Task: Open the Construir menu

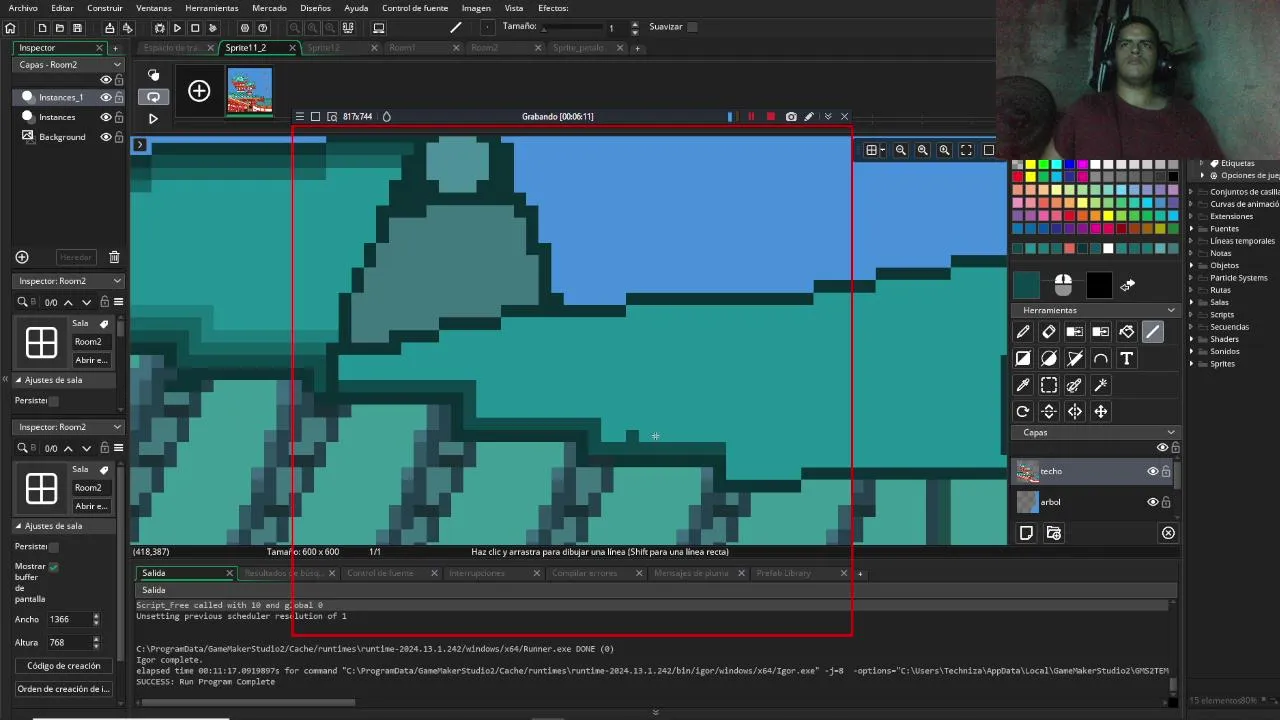Action: tap(105, 8)
